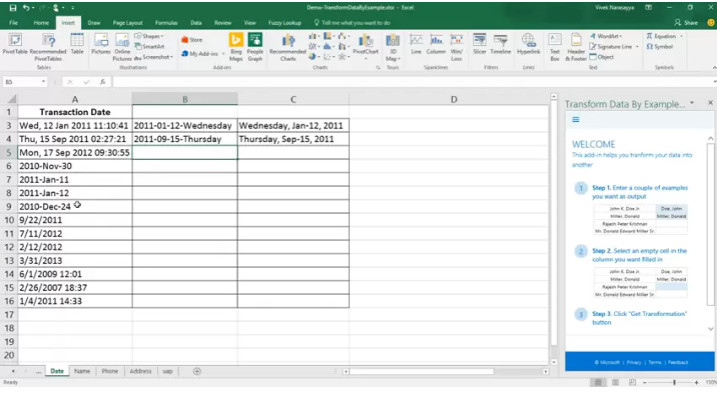This screenshot has width=717, height=395.
Task: Click the zoom in plus button
Action: (696, 382)
